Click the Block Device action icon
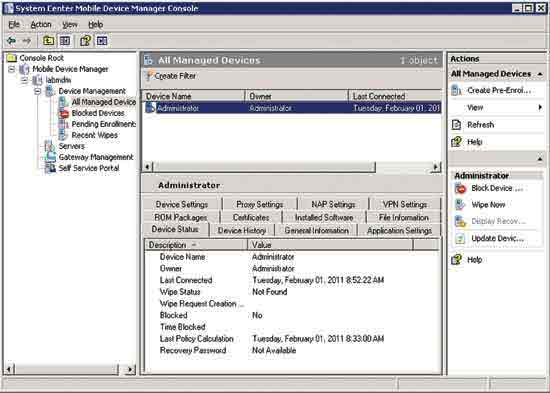 (x=460, y=188)
